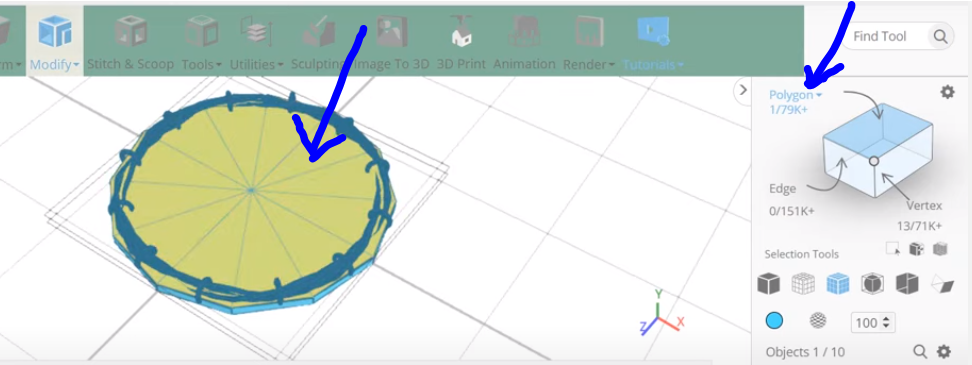Choose the gray cube selection tool icon
972x365 pixels.
pyautogui.click(x=940, y=249)
